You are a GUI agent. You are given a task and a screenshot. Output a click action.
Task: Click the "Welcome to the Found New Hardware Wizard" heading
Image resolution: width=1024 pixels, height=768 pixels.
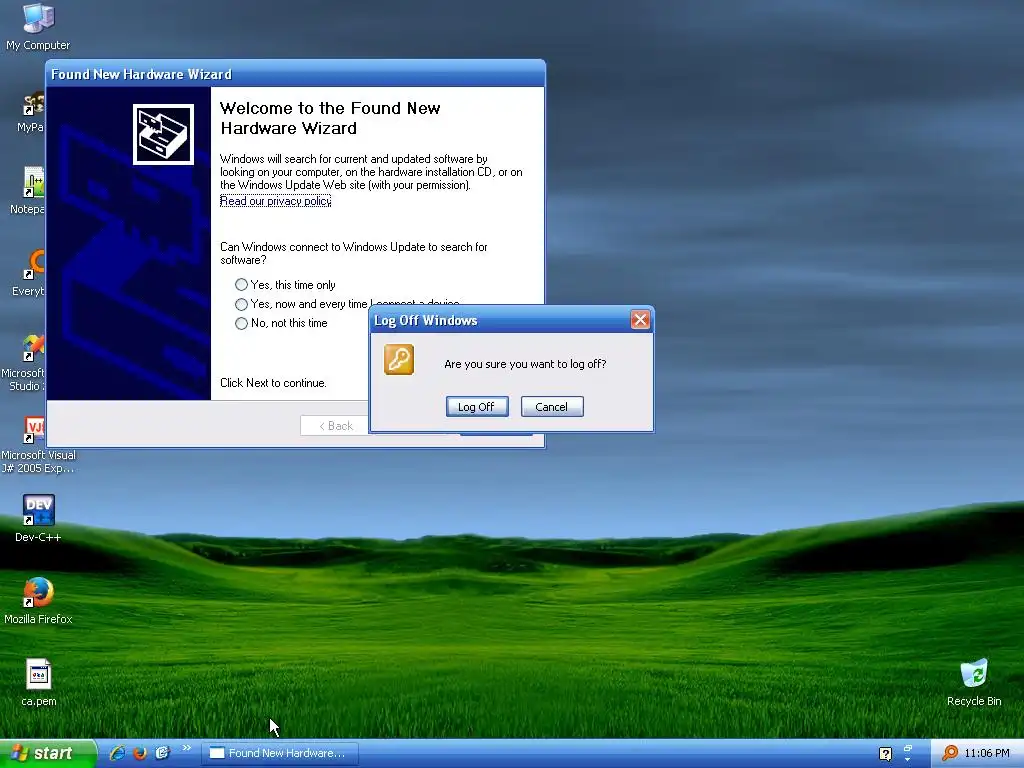pos(330,118)
